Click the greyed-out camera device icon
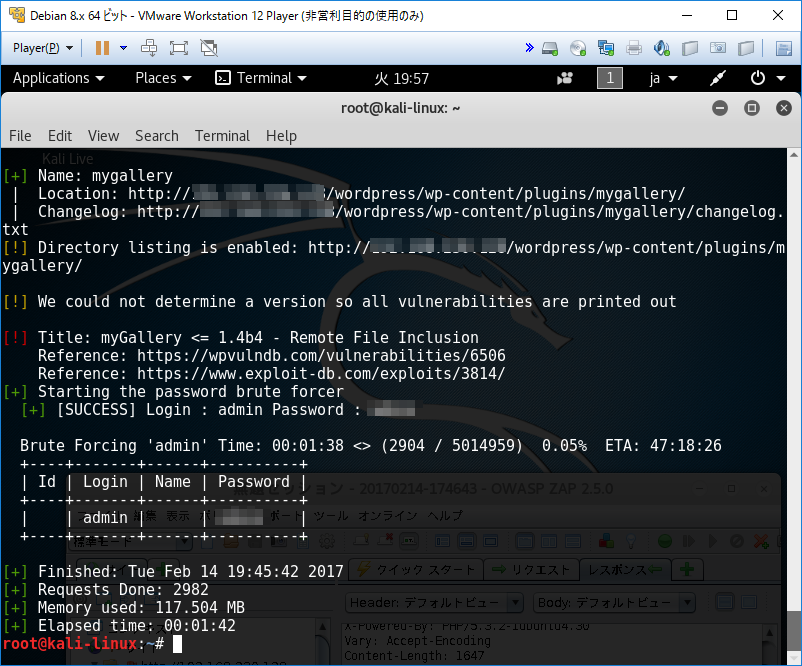Viewport: 802px width, 666px height. coord(718,48)
